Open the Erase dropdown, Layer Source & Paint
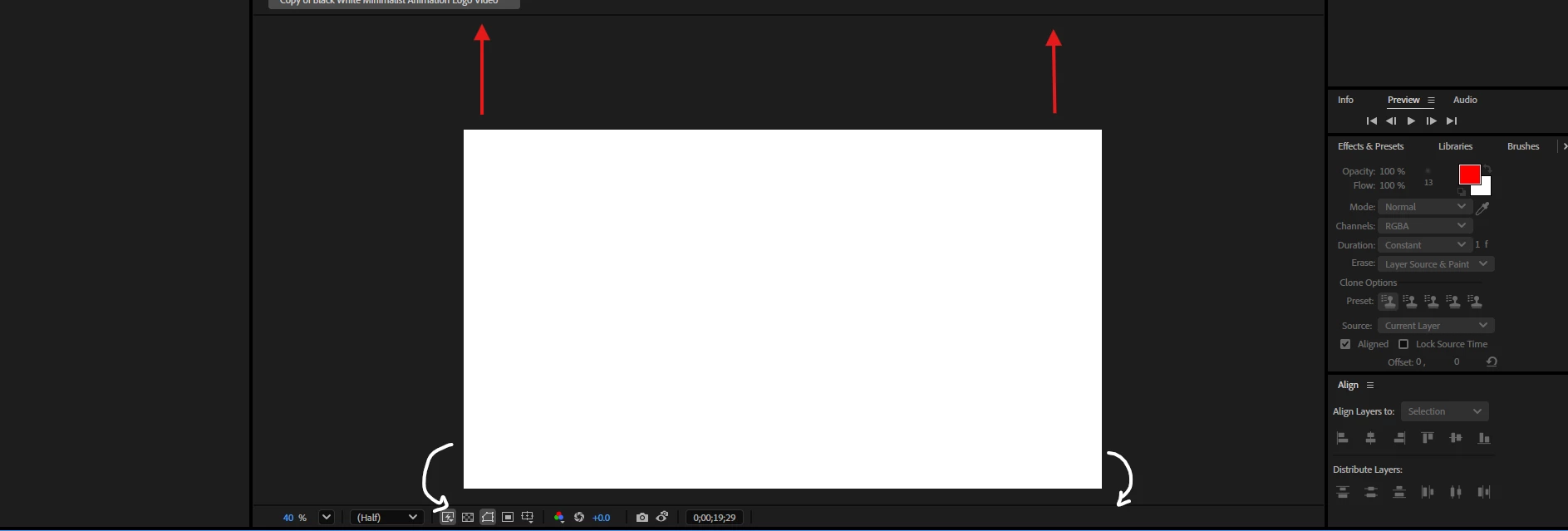The height and width of the screenshot is (531, 1568). click(x=1436, y=264)
